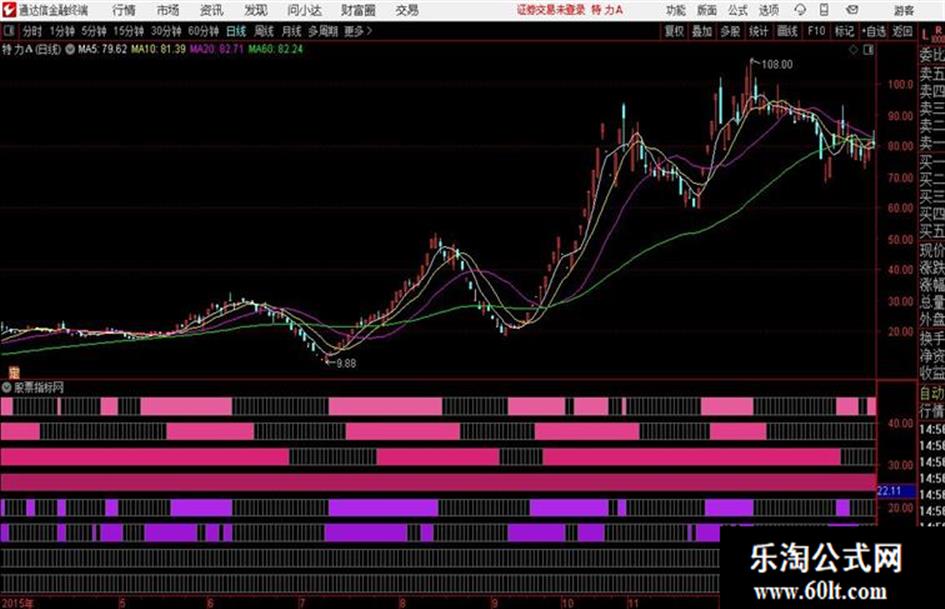This screenshot has height=609, width=945.
Task: Toggle right info panel icon below 返回
Action: pyautogui.click(x=868, y=50)
